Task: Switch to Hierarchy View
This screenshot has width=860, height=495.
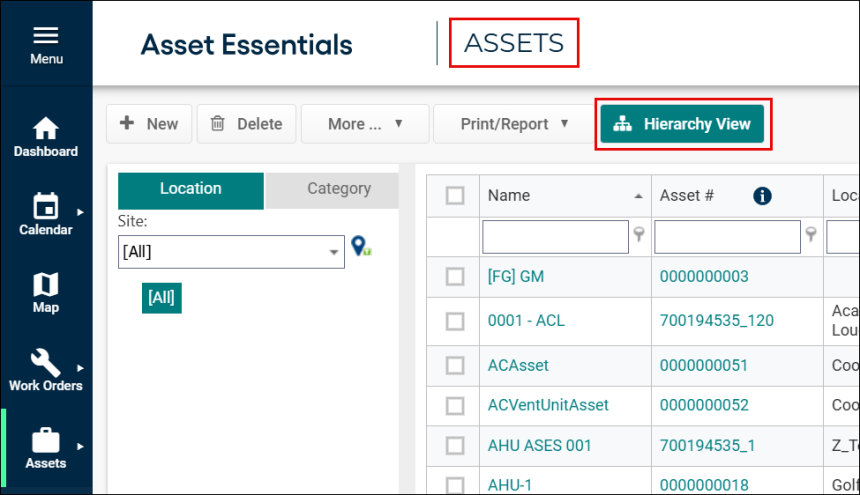Action: pyautogui.click(x=682, y=124)
